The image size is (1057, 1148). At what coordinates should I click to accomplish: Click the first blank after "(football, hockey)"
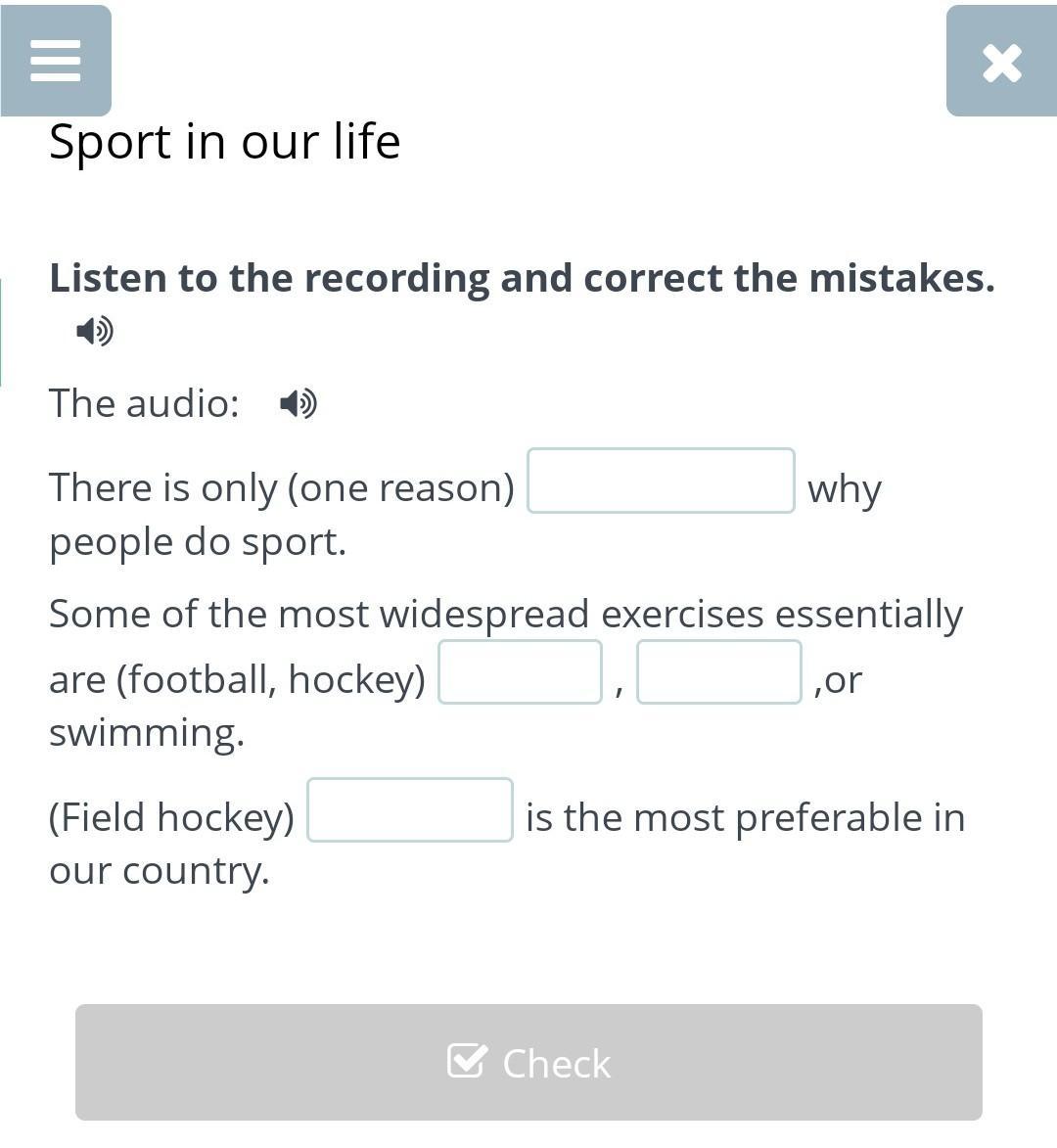[x=520, y=672]
